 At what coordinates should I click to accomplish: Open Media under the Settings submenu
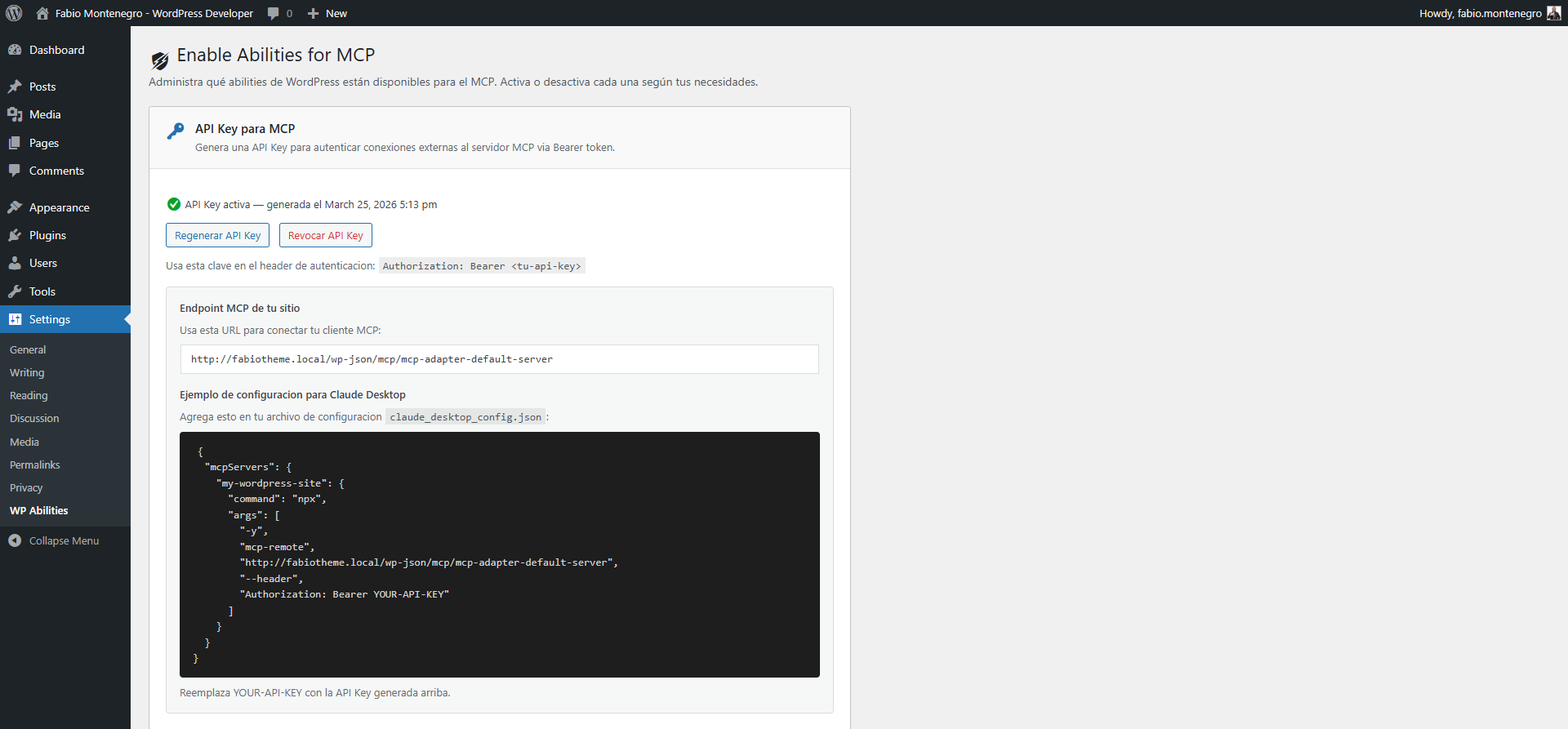[24, 442]
